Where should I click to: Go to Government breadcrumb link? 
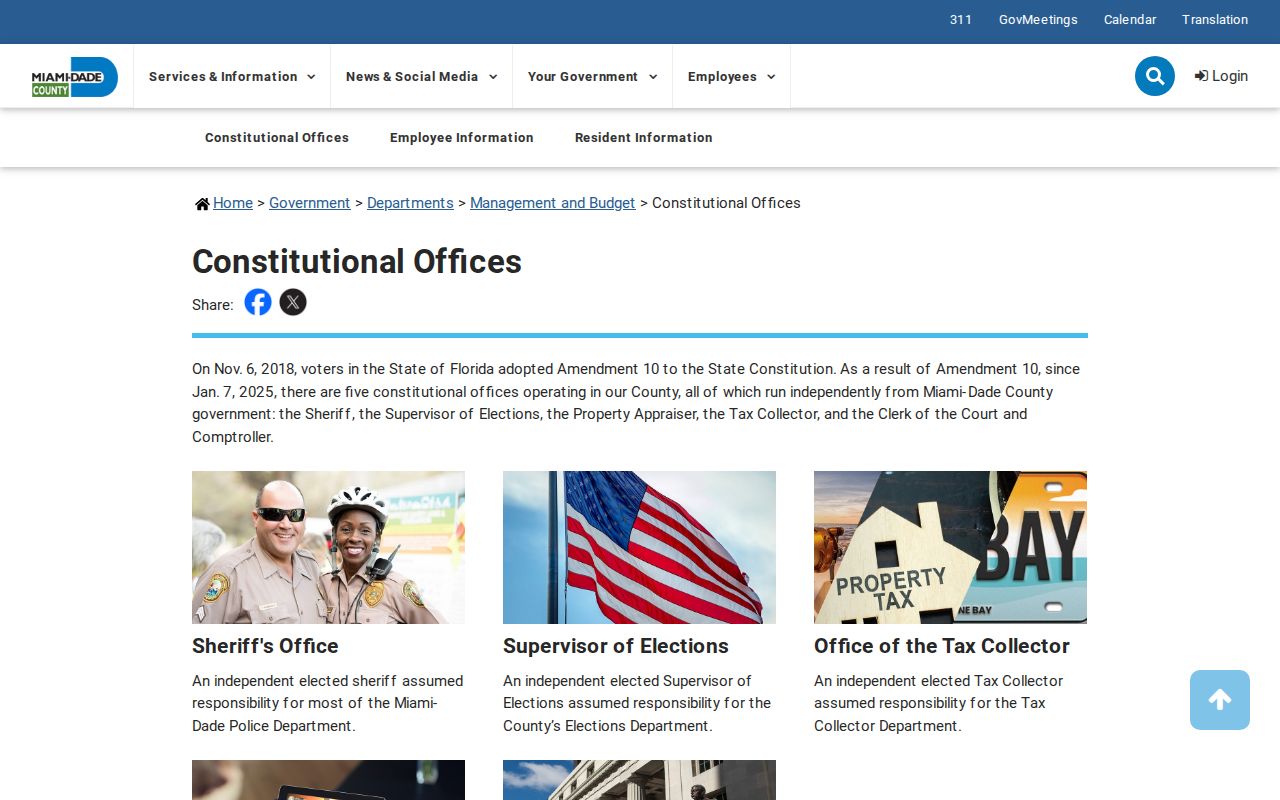[x=310, y=203]
